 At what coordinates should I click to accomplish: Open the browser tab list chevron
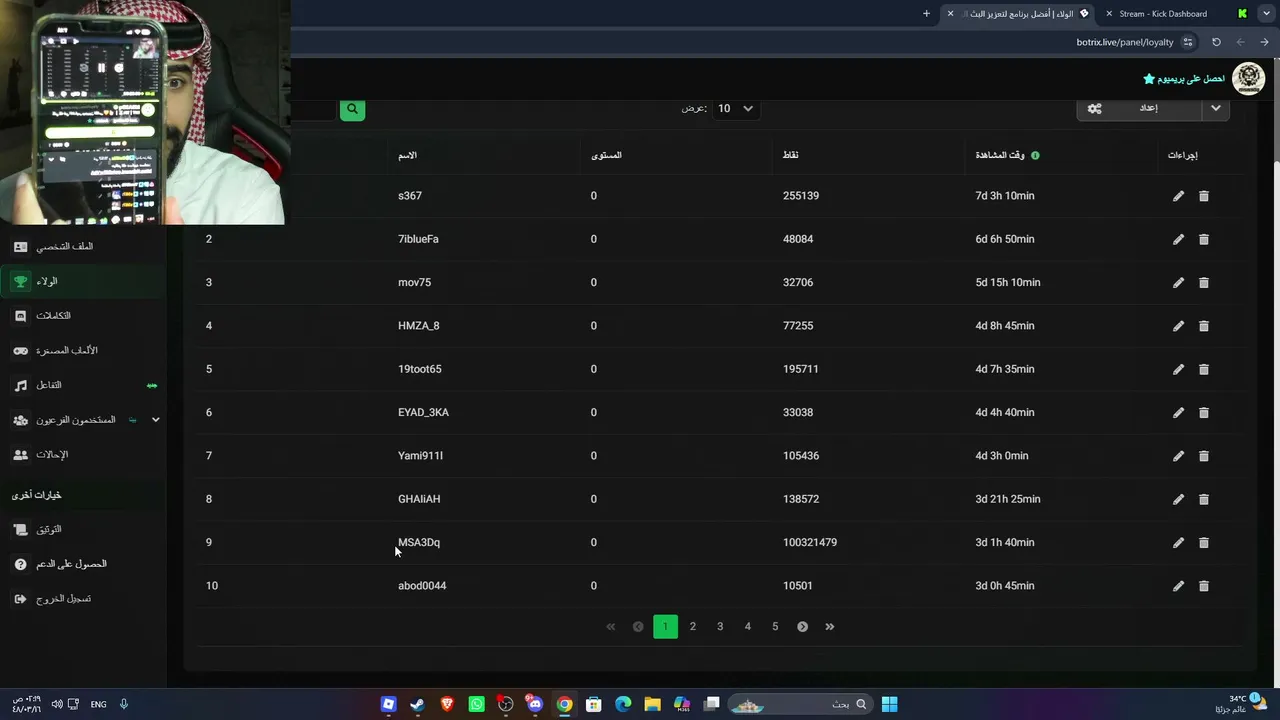(x=1267, y=14)
